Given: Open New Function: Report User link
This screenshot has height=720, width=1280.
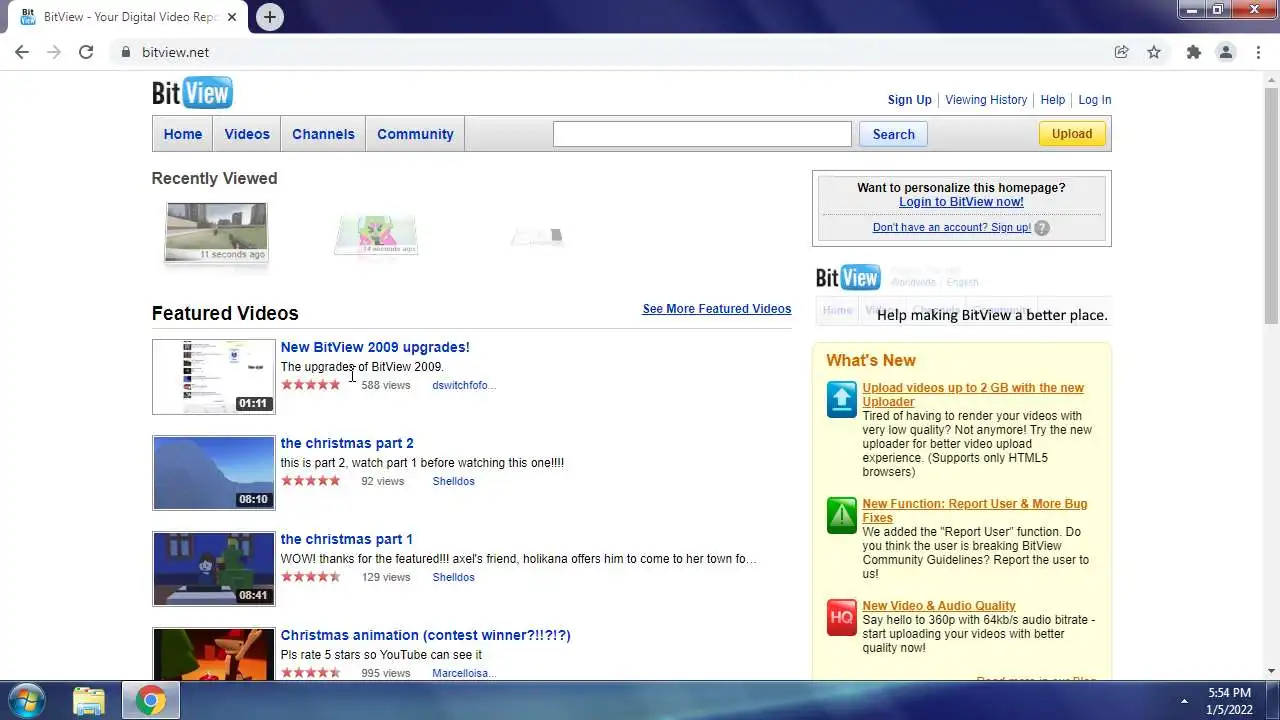Looking at the screenshot, I should click(975, 511).
